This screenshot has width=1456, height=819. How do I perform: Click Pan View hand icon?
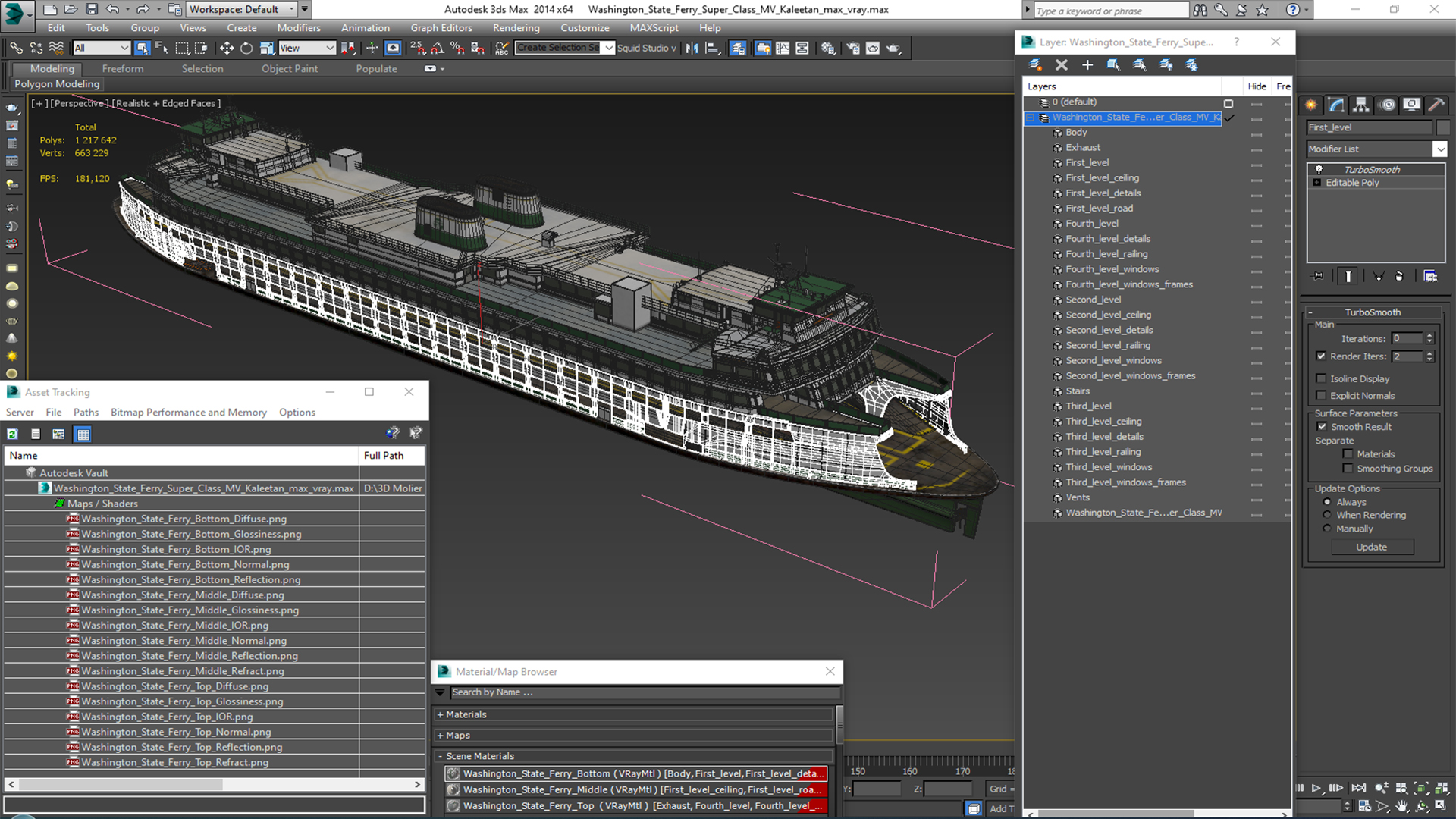tap(1401, 806)
